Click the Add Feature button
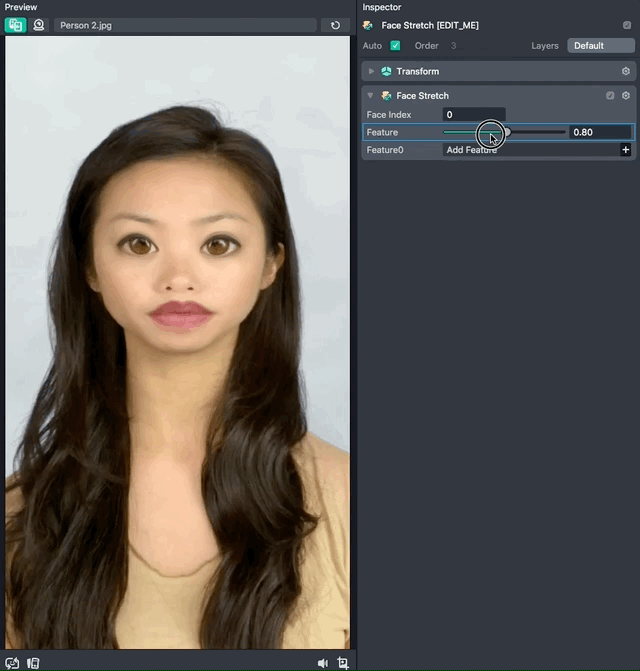Screen dimensions: 640x671 tap(530, 150)
